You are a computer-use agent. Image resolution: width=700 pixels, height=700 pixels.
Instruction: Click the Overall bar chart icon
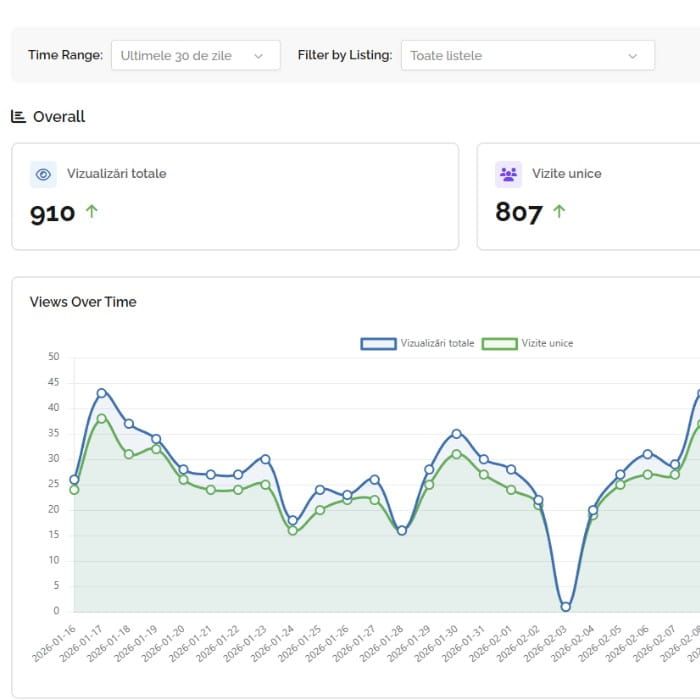click(x=18, y=116)
